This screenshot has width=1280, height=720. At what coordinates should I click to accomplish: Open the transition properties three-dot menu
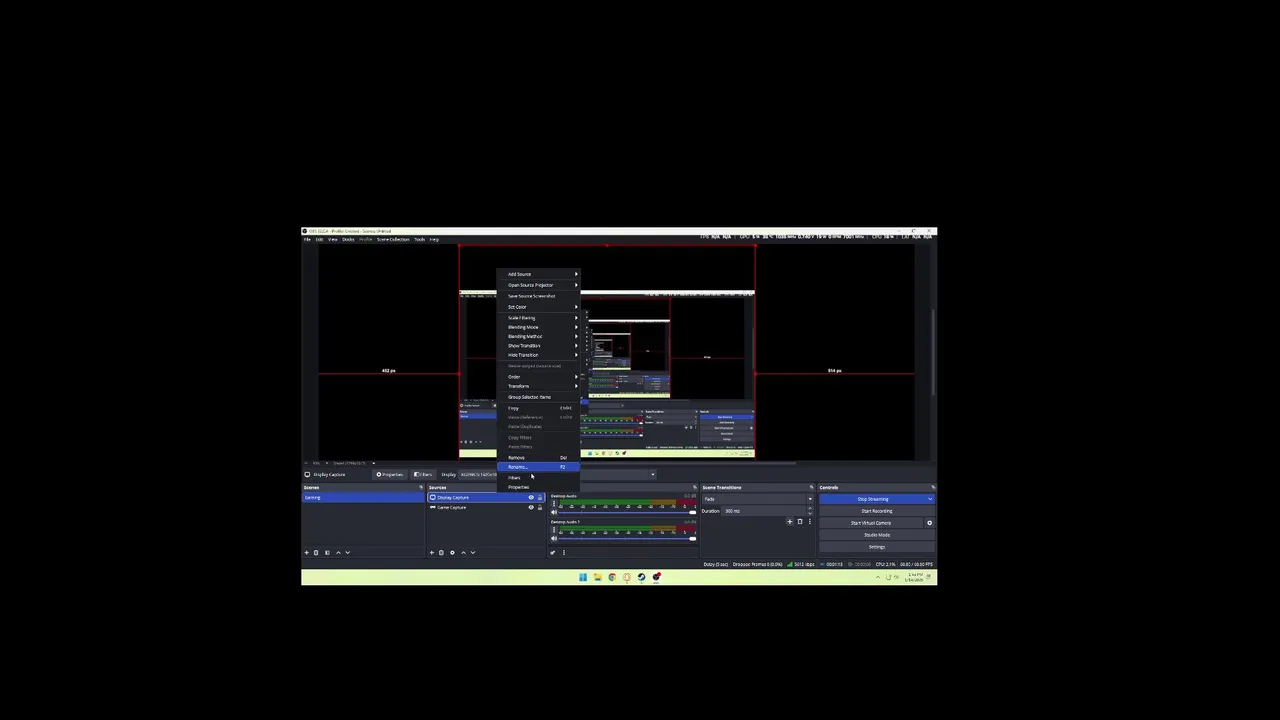click(810, 521)
